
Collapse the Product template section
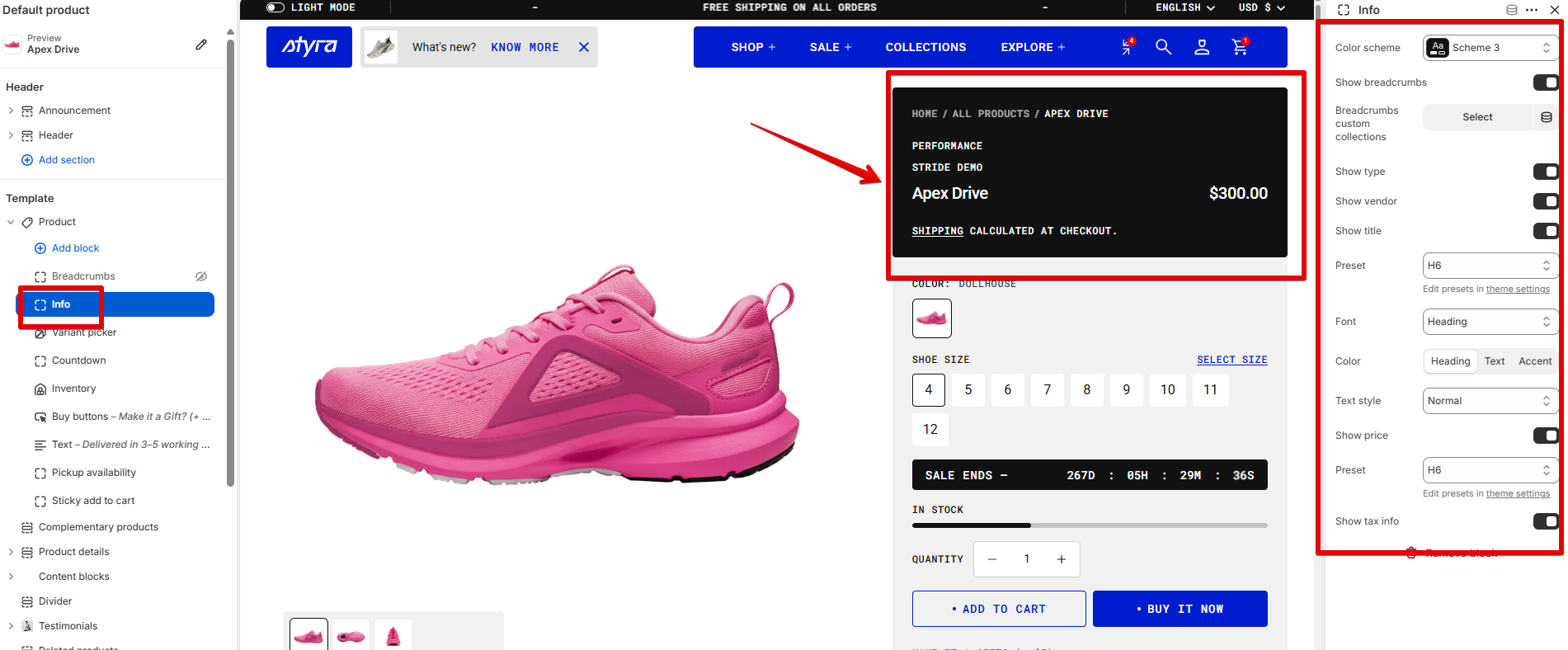click(11, 222)
